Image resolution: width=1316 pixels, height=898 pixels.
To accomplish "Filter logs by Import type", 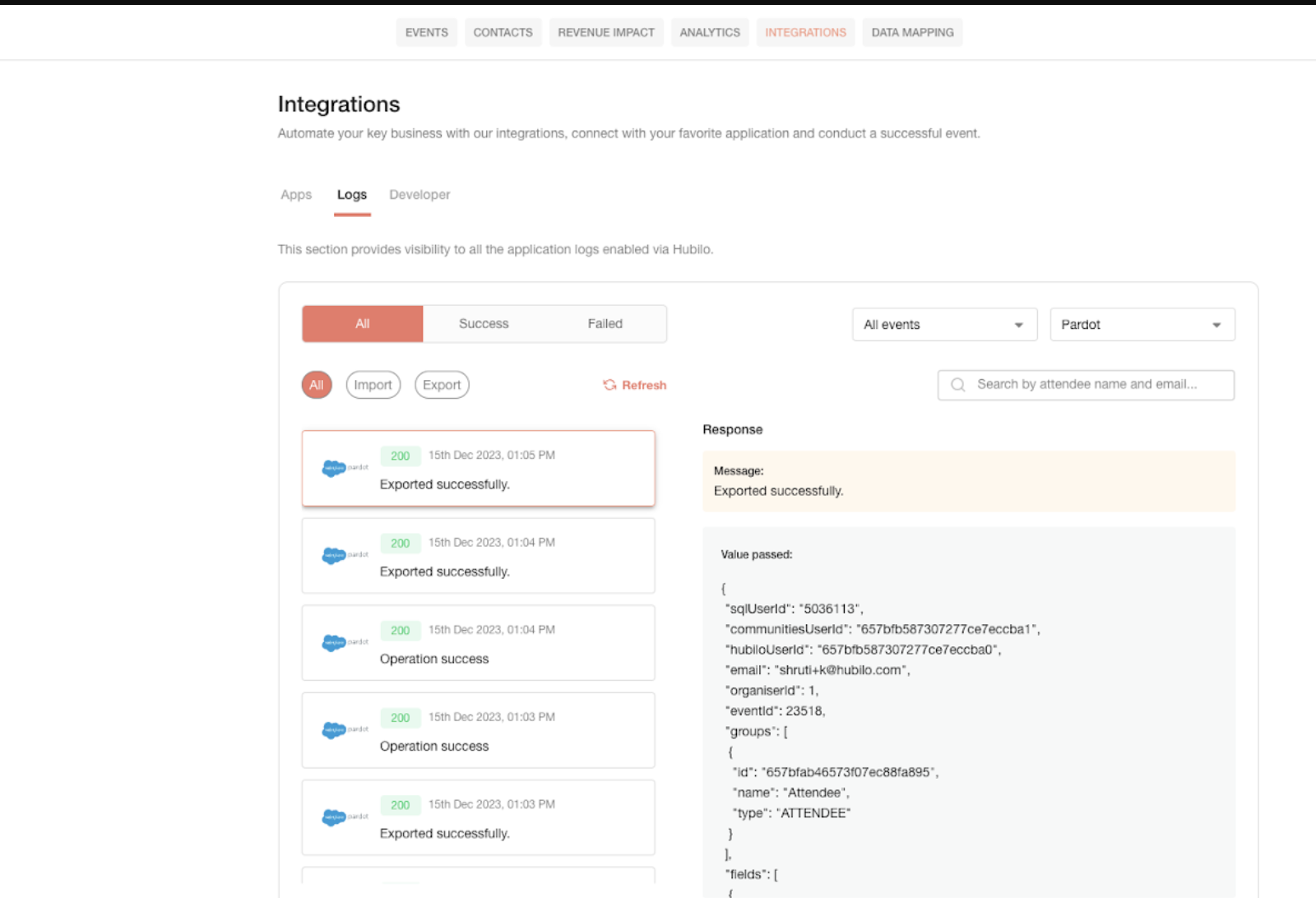I will pyautogui.click(x=373, y=385).
